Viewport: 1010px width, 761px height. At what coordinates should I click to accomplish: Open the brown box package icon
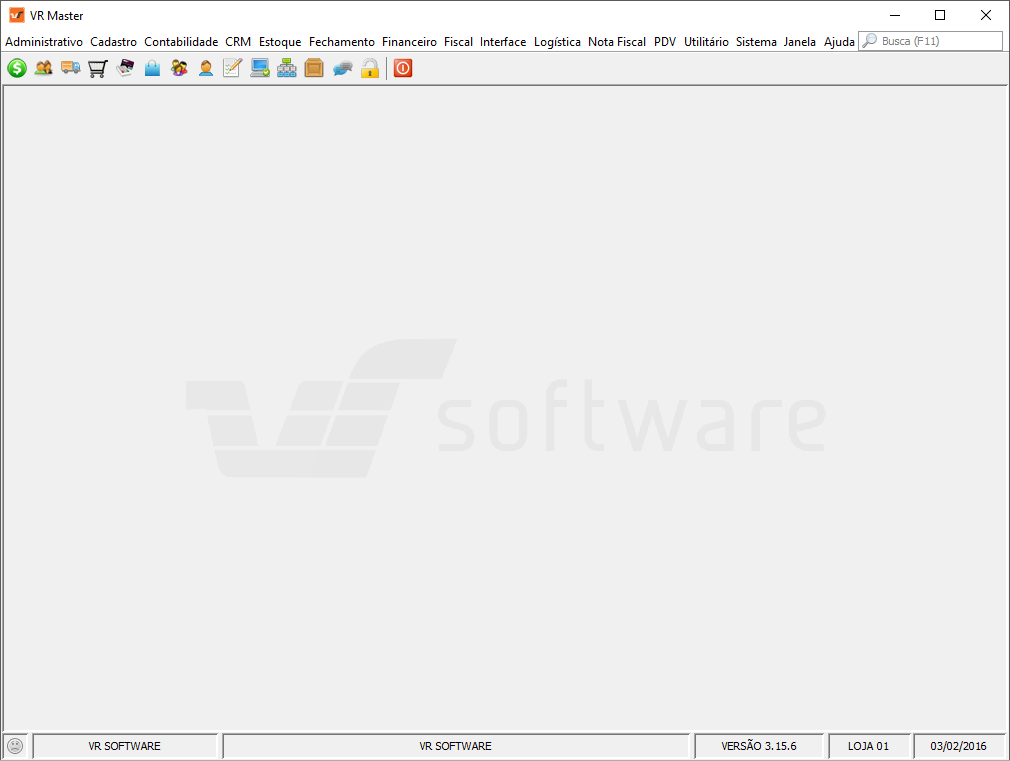[314, 68]
